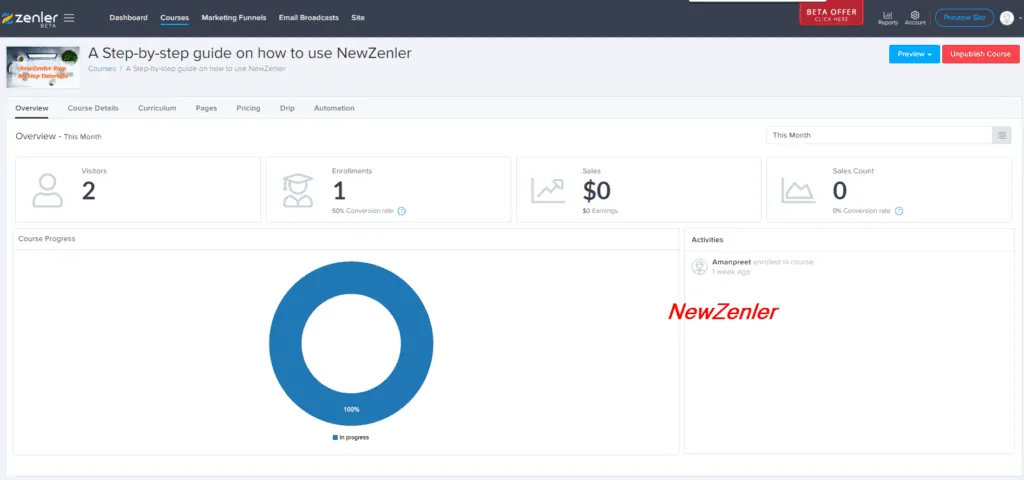Click the user avatar in the top right
The height and width of the screenshot is (480, 1024).
pos(1006,18)
